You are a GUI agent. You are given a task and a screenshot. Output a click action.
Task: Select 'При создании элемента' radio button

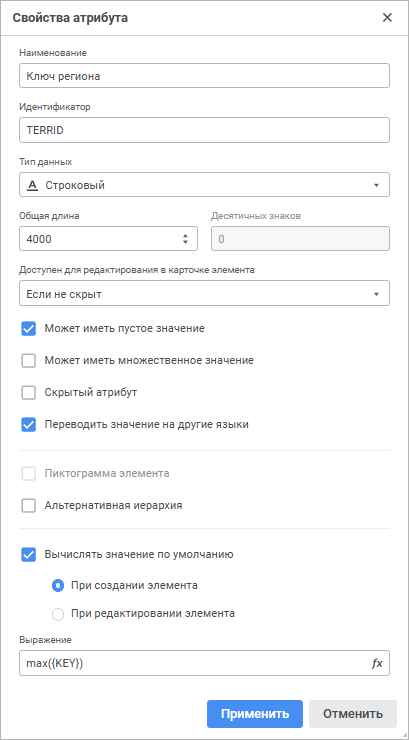click(x=58, y=586)
